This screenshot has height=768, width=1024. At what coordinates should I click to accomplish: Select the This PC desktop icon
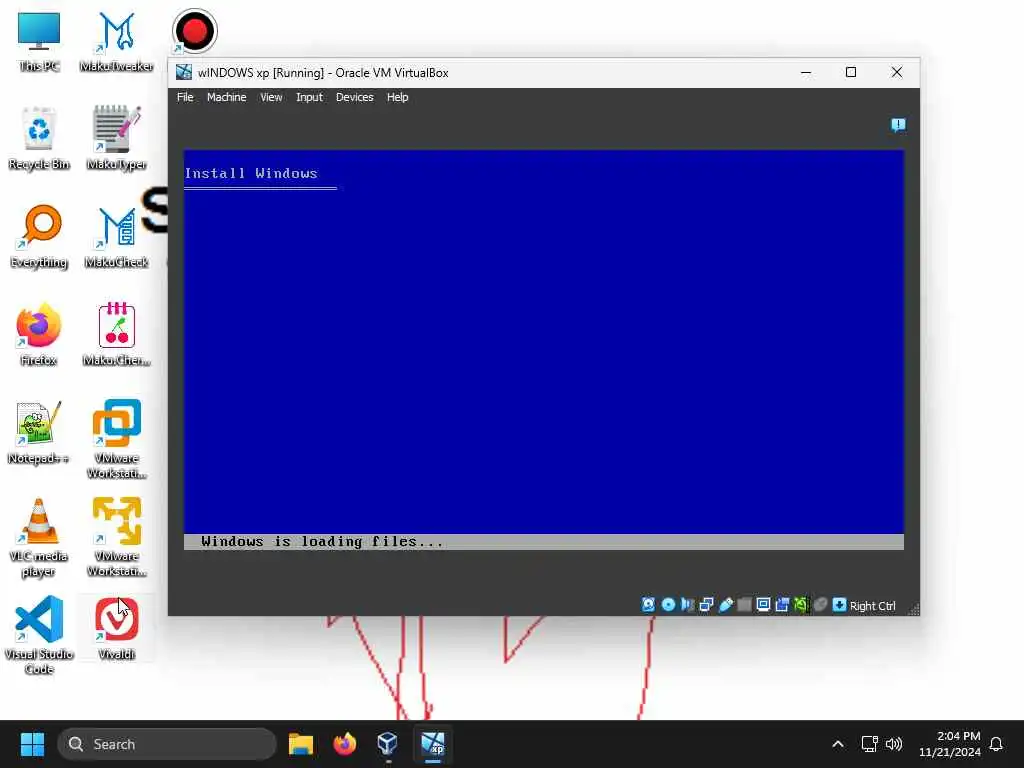click(39, 41)
